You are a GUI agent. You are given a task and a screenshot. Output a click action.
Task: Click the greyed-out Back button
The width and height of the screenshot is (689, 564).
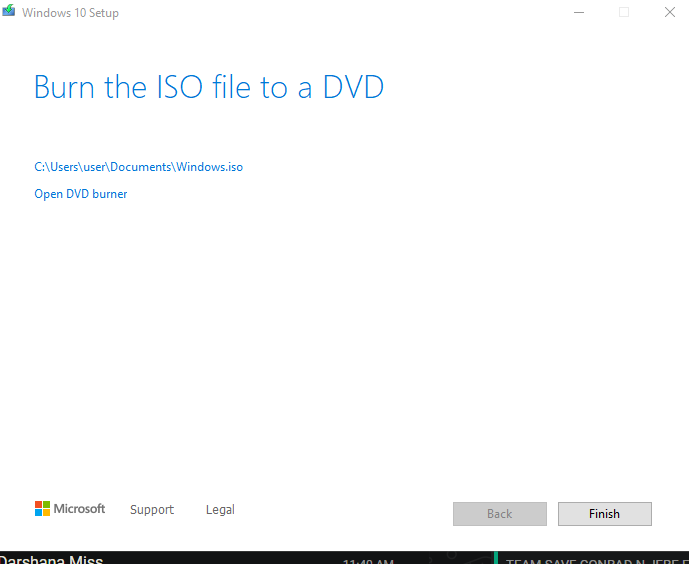pyautogui.click(x=500, y=513)
